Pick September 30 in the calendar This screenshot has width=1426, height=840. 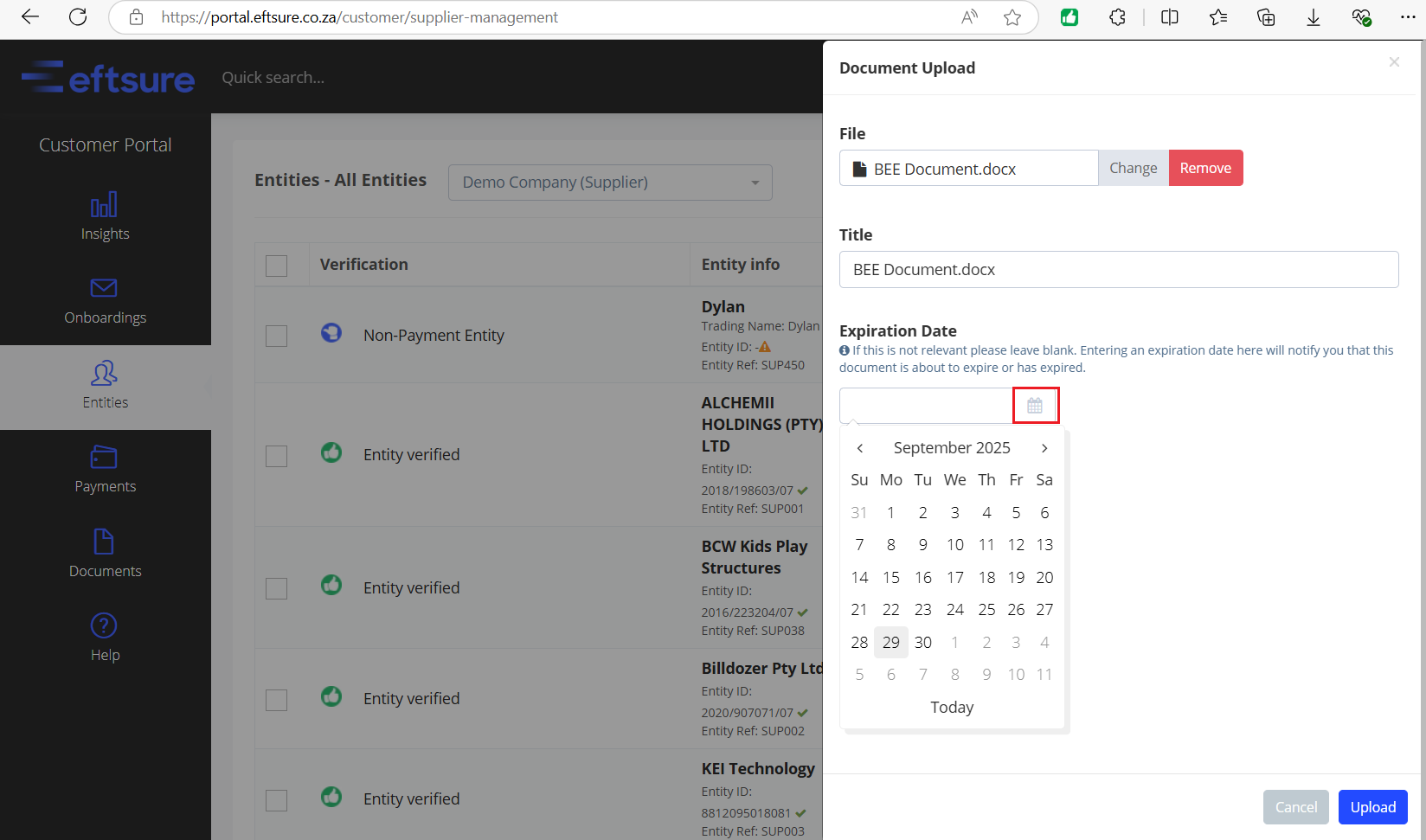(923, 643)
